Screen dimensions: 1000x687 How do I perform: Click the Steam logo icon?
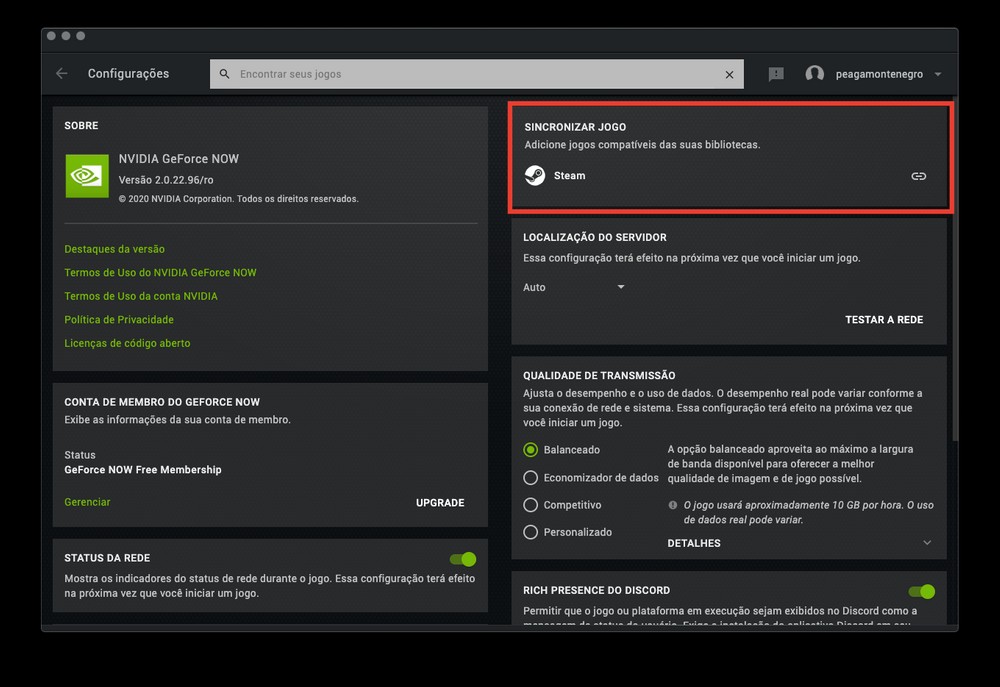[534, 175]
